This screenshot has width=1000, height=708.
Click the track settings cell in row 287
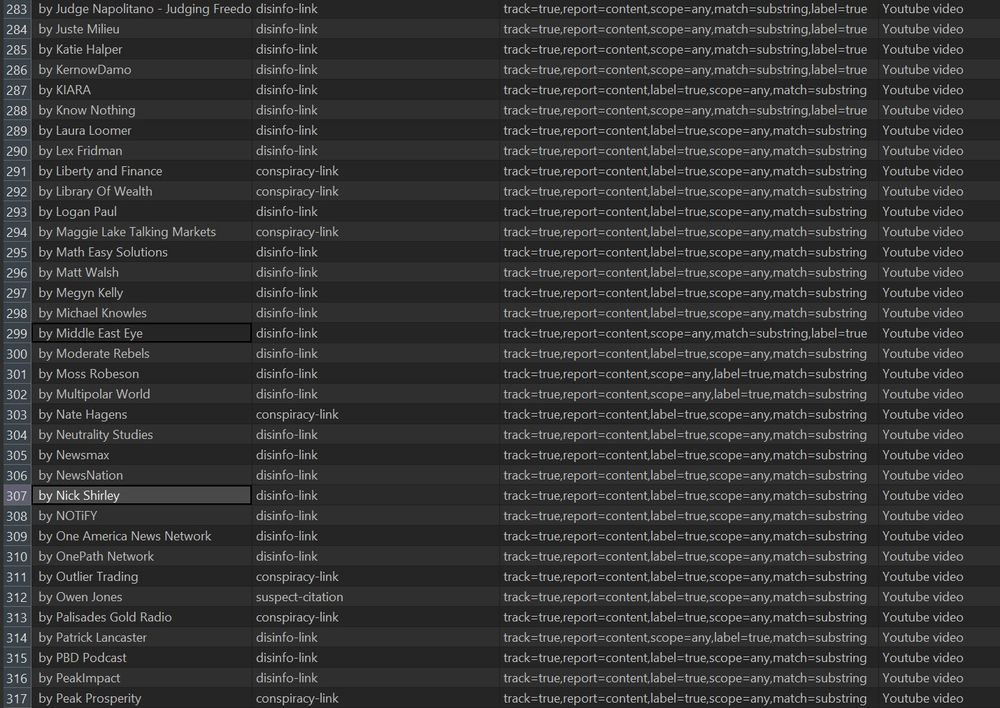click(x=689, y=90)
